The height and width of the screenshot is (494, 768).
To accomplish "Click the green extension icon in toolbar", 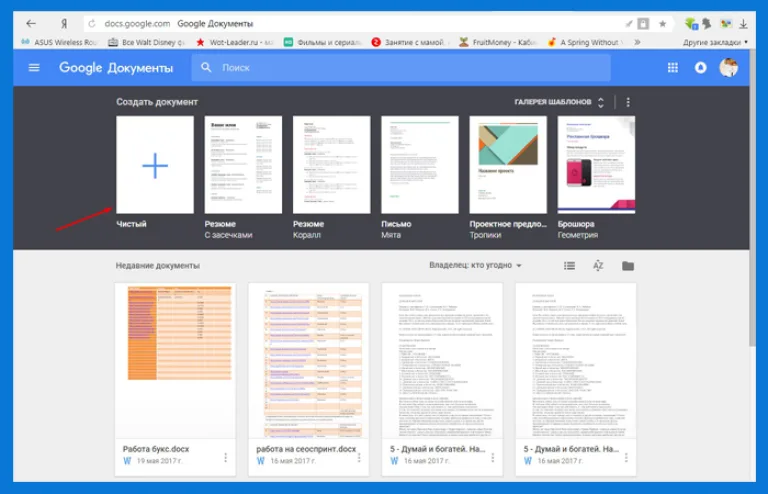I will (x=691, y=24).
